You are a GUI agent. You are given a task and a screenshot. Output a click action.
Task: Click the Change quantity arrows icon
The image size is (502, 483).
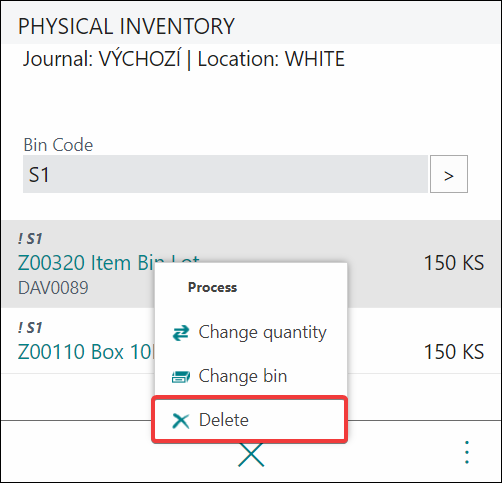(181, 333)
